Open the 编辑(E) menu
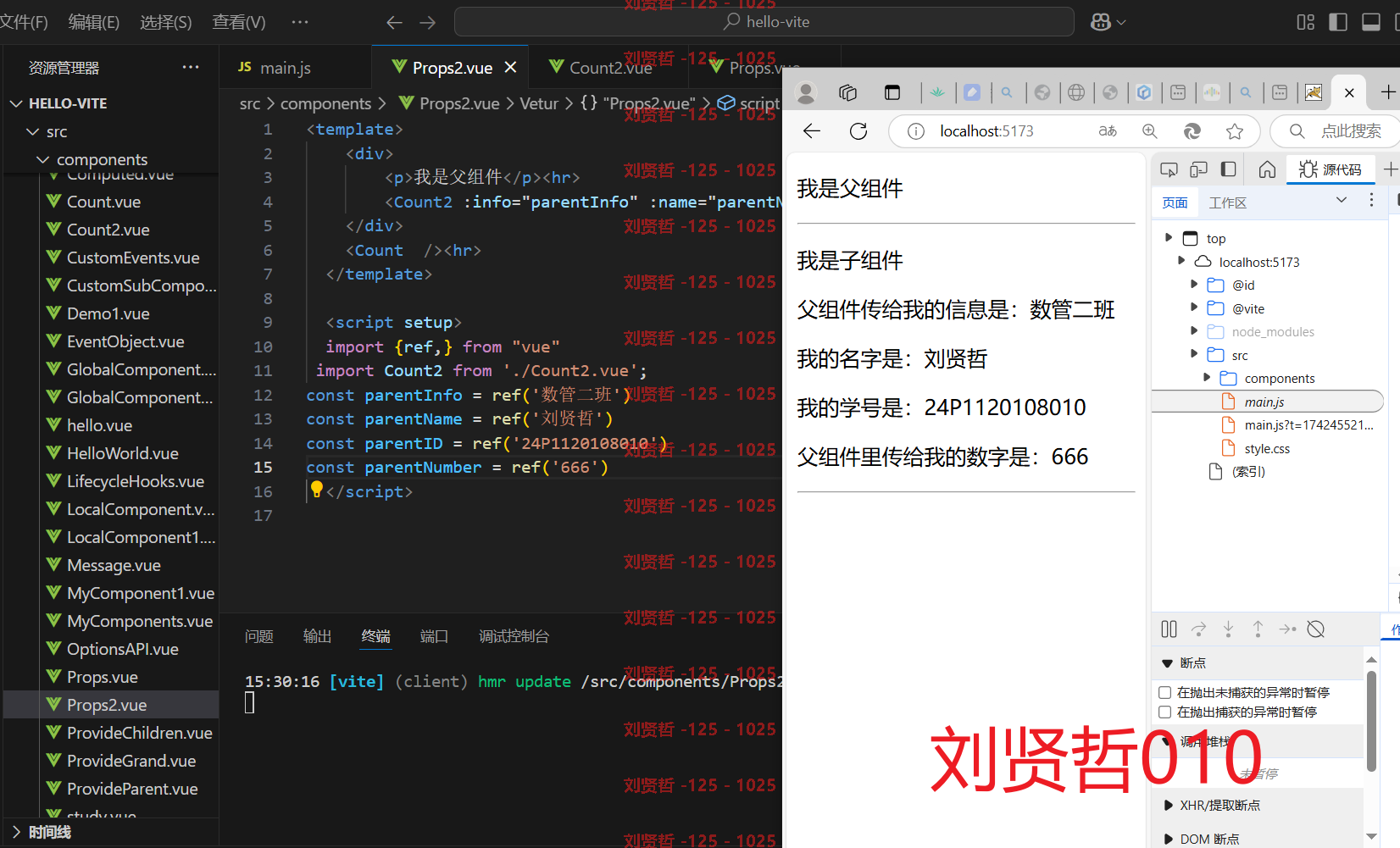The height and width of the screenshot is (848, 1400). (x=94, y=22)
